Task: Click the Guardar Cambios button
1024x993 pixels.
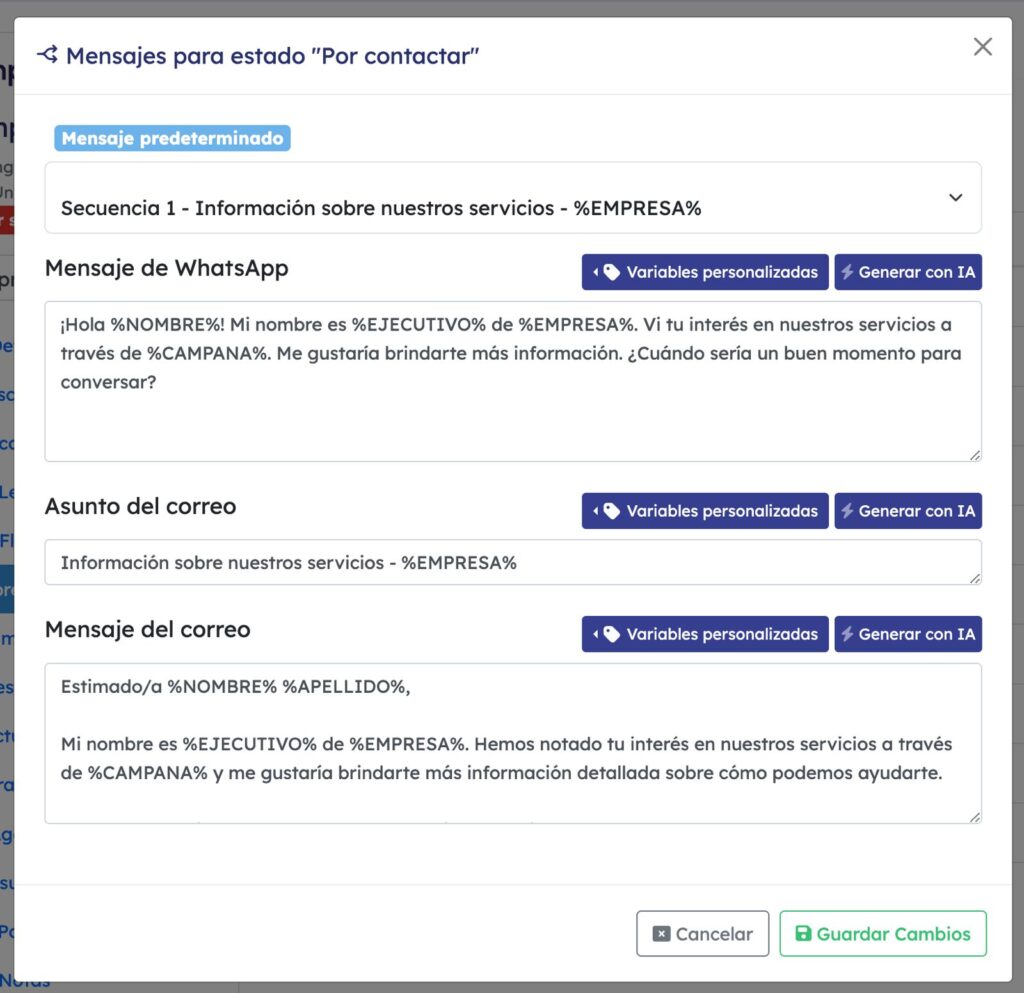Action: coord(883,934)
